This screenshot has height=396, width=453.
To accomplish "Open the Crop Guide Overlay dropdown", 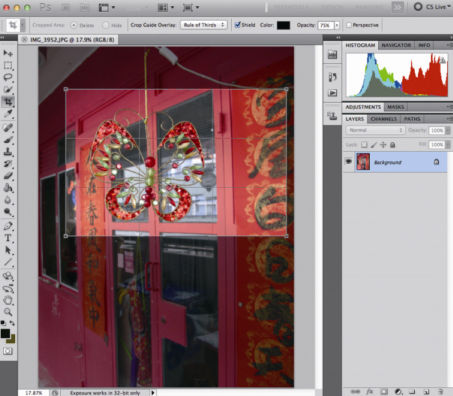I will pos(204,25).
